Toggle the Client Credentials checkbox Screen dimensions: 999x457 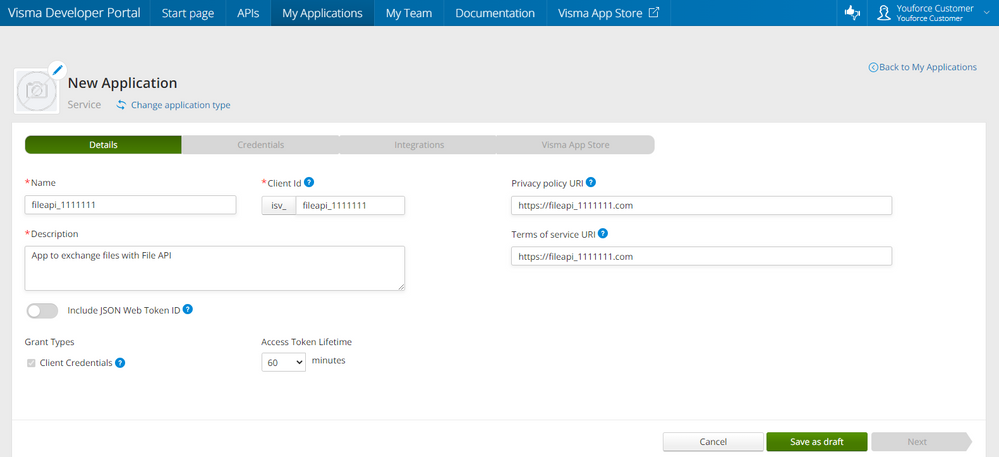(x=32, y=363)
